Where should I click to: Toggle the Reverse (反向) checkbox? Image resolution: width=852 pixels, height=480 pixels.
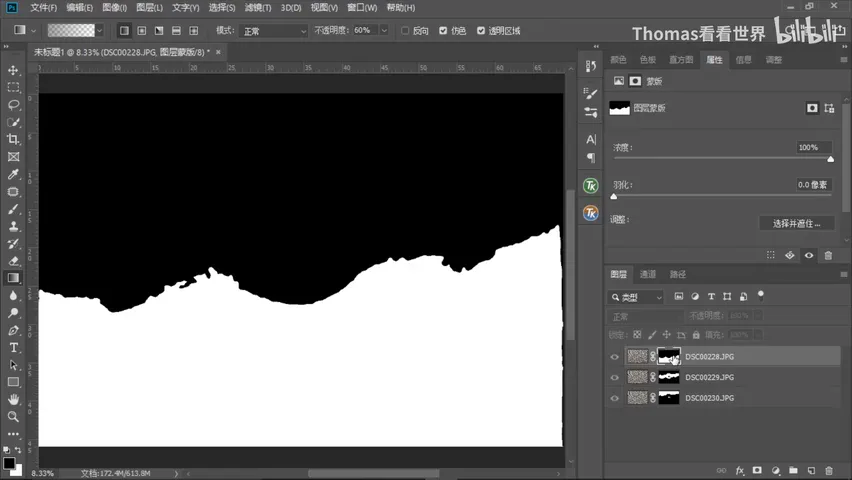tap(405, 31)
